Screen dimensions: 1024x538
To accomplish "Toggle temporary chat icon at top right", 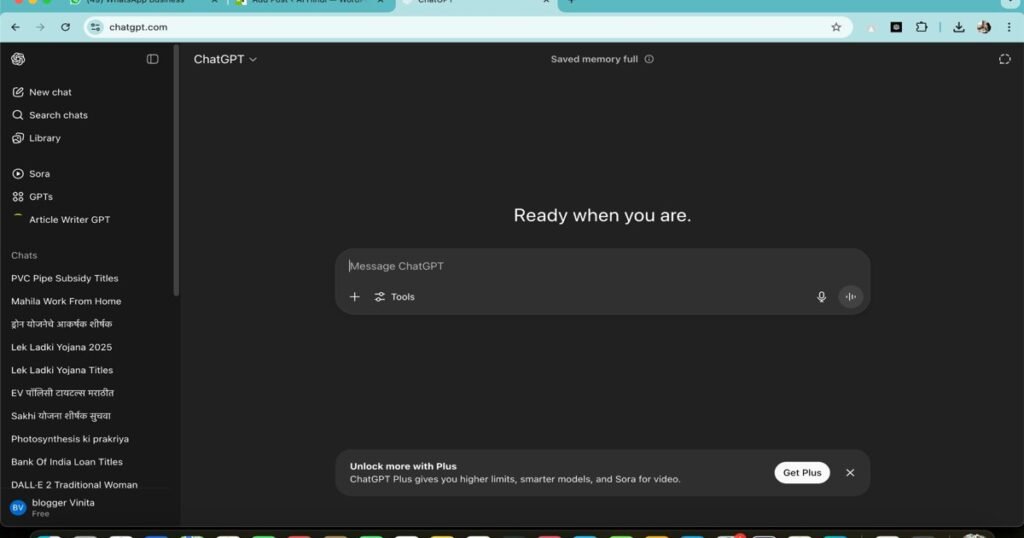I will [x=1004, y=59].
